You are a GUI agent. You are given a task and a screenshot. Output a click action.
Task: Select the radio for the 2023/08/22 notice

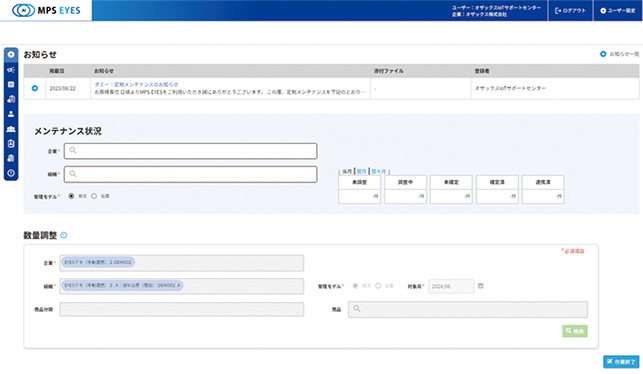click(35, 88)
